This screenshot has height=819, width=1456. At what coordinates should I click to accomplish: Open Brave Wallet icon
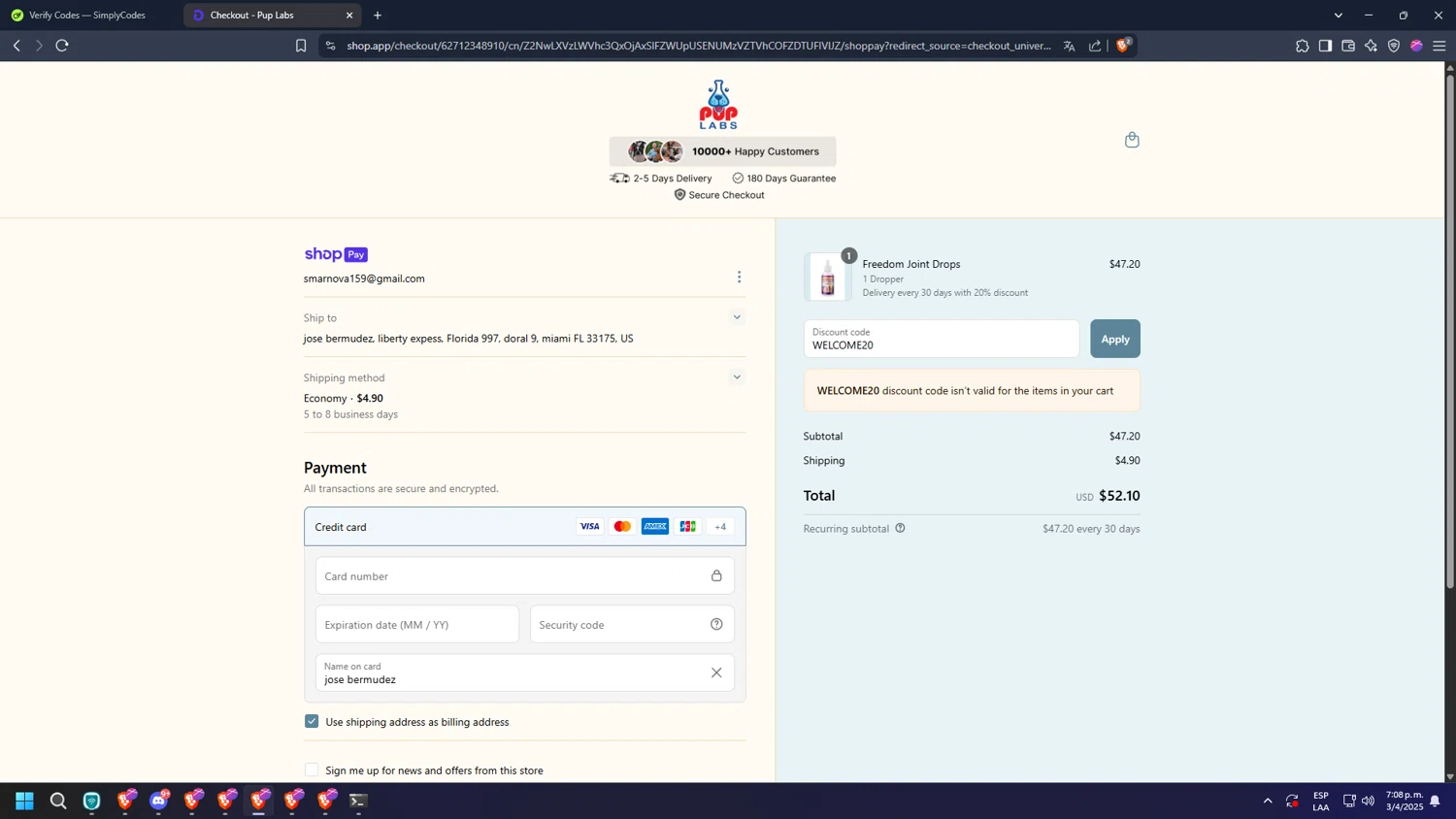point(1348,46)
